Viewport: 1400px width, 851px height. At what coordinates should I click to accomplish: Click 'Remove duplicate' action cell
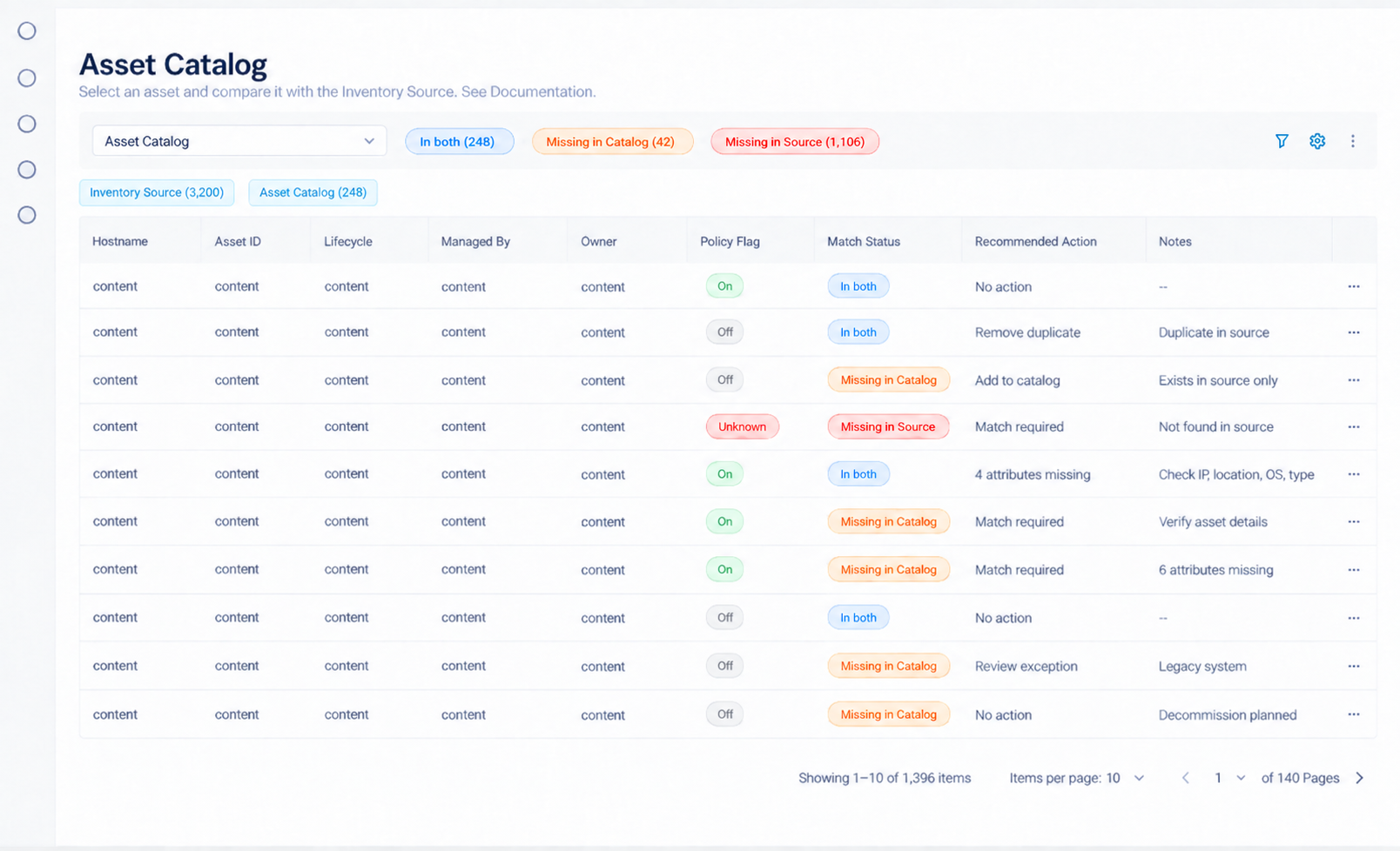coord(1027,332)
